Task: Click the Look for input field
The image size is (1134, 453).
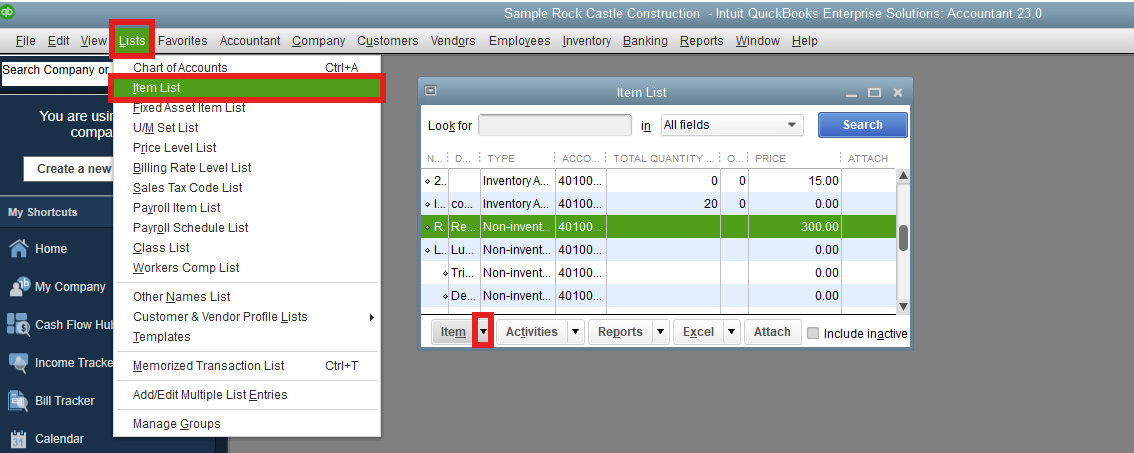Action: [554, 125]
